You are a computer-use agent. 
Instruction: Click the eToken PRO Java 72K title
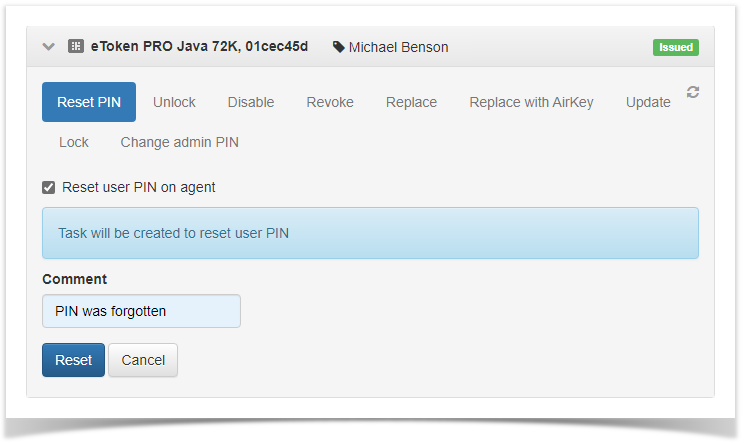tap(199, 46)
